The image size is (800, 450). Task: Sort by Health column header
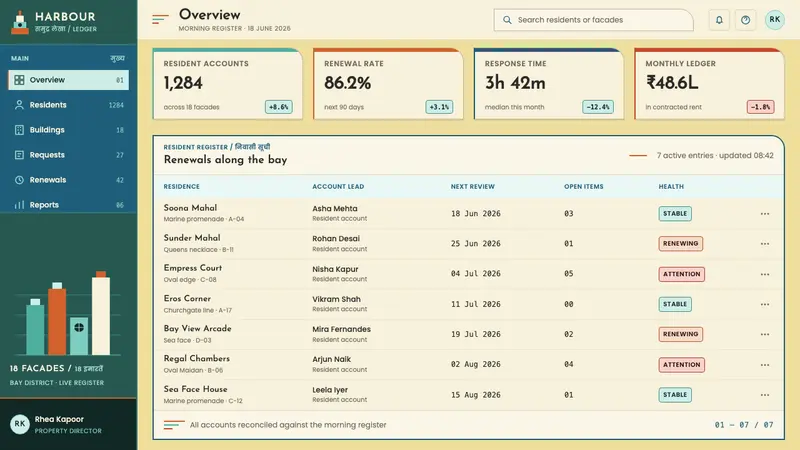[x=671, y=187]
